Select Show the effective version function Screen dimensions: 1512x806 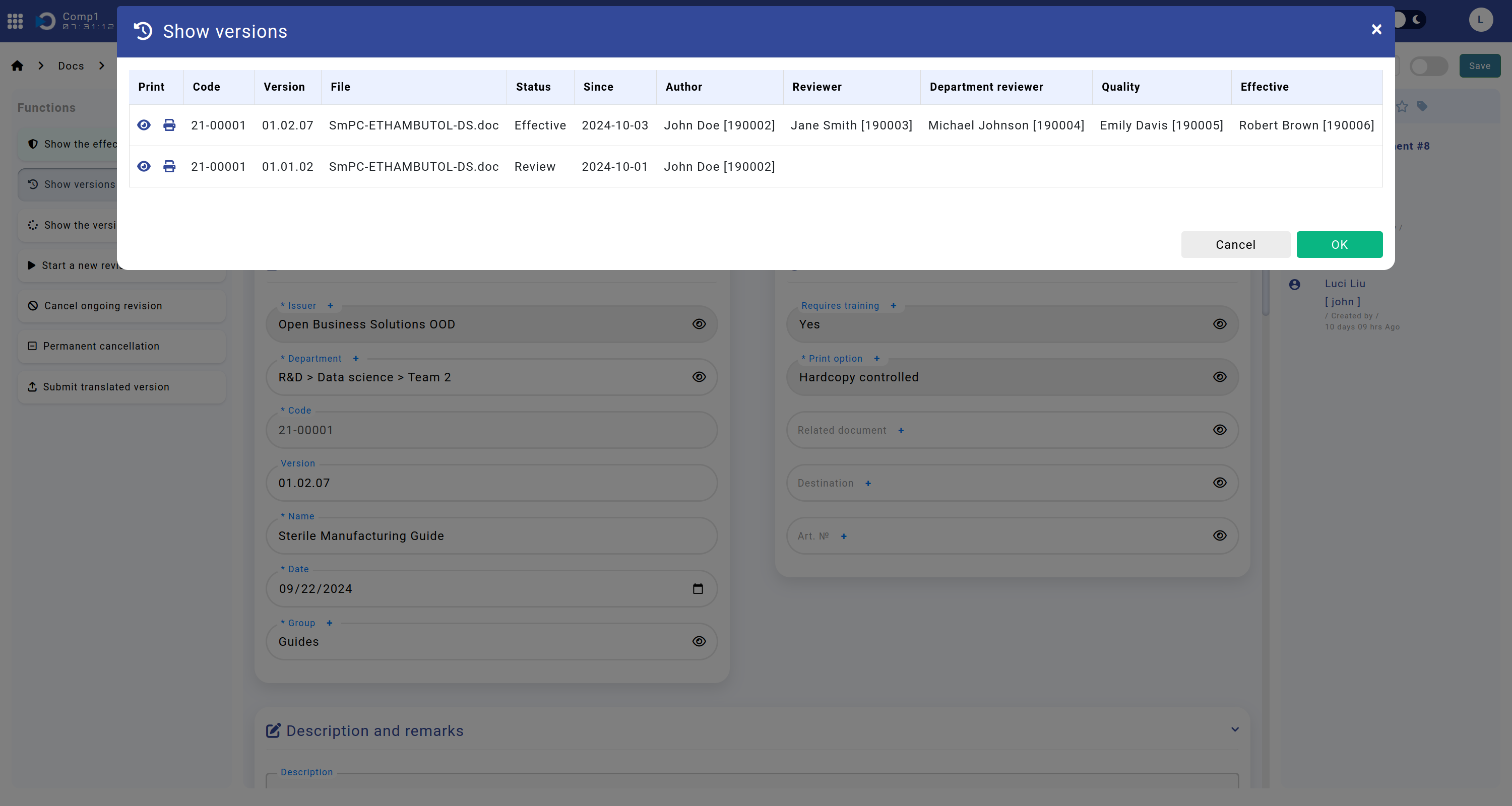pyautogui.click(x=68, y=144)
